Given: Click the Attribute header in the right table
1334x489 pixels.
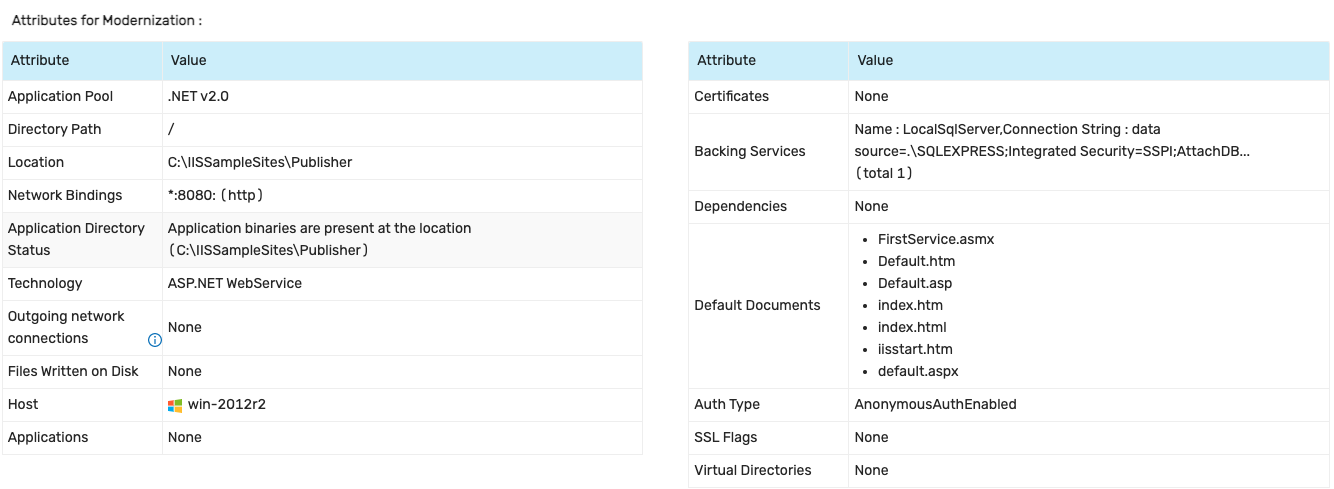Looking at the screenshot, I should tap(726, 61).
